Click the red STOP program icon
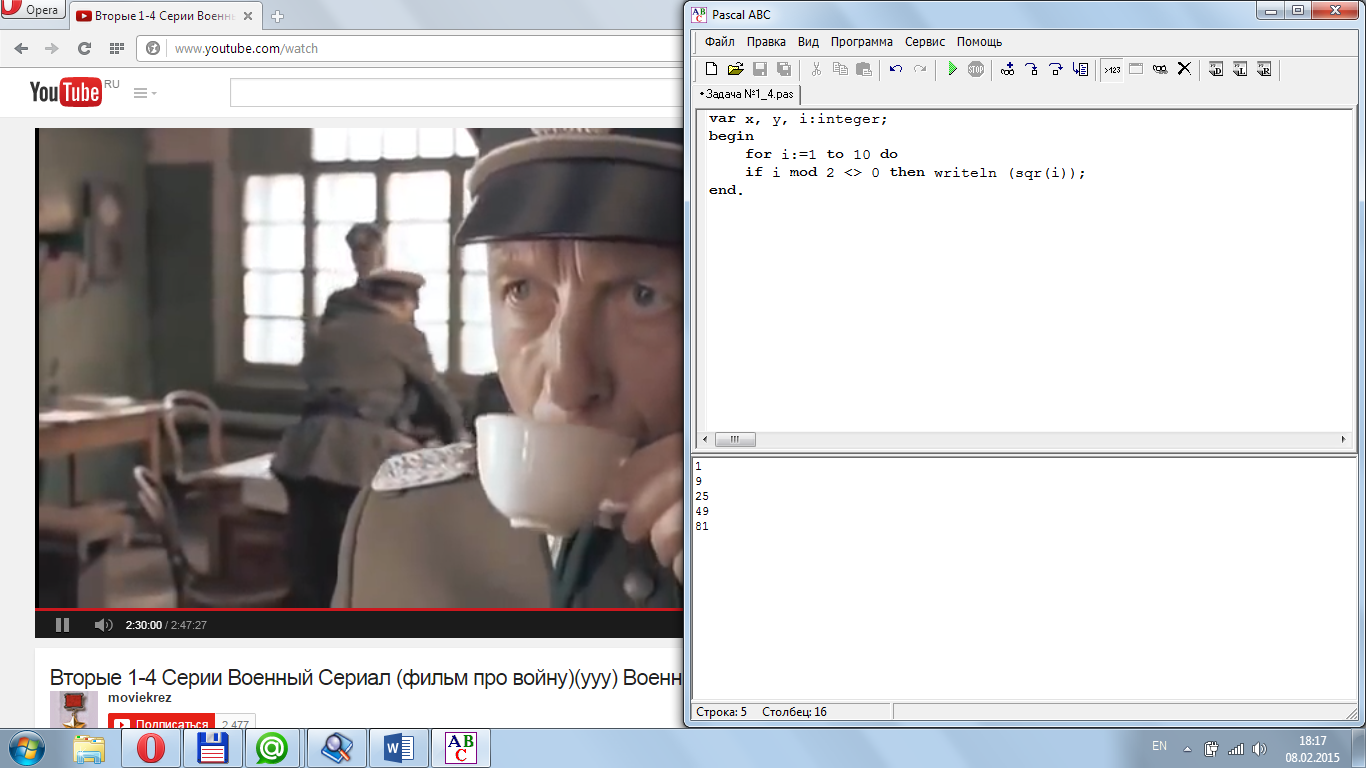Image resolution: width=1366 pixels, height=768 pixels. click(x=976, y=69)
